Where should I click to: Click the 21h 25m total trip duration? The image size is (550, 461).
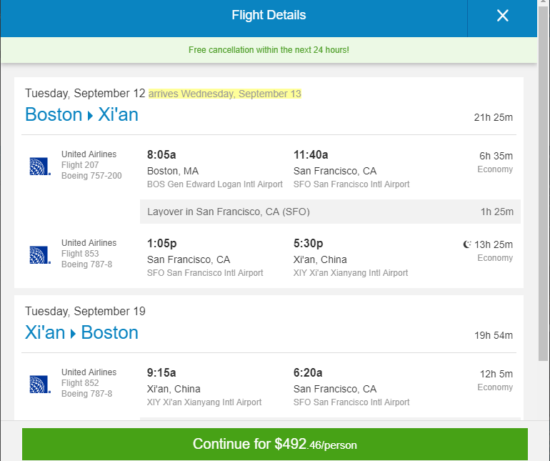[493, 117]
